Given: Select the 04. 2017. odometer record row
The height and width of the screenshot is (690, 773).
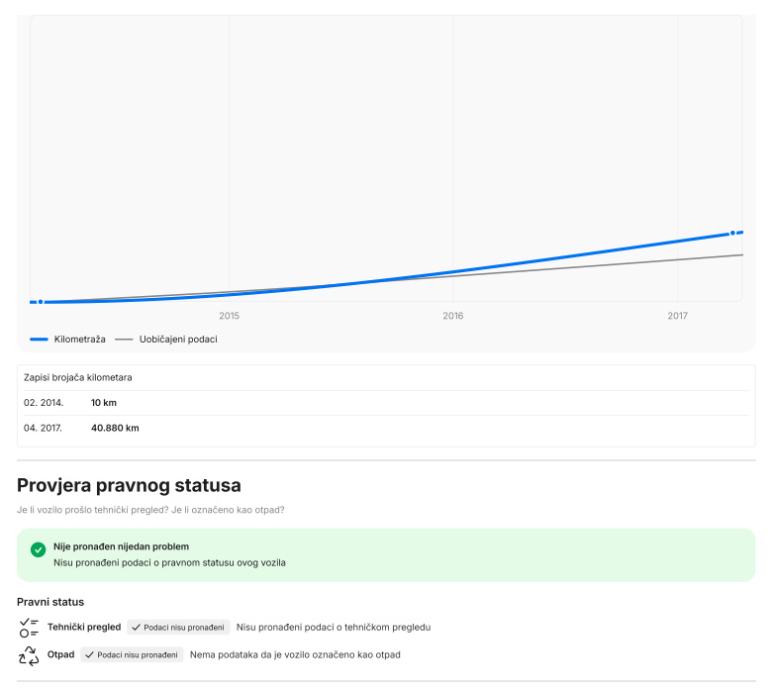Looking at the screenshot, I should 386,428.
